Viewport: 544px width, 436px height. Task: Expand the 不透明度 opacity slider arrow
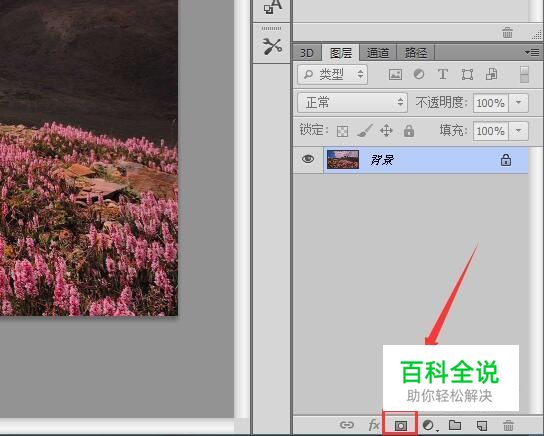tap(519, 103)
